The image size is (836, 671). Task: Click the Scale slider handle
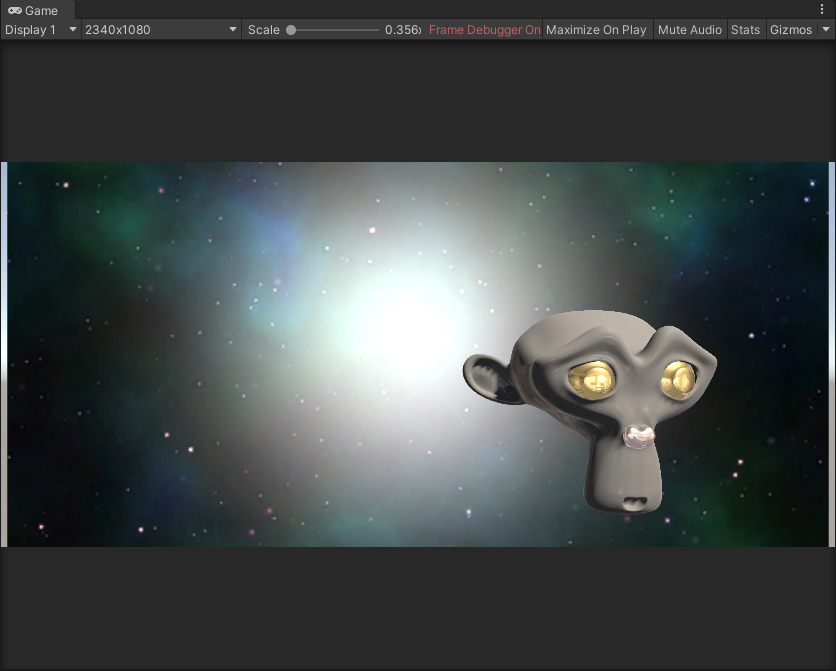291,30
